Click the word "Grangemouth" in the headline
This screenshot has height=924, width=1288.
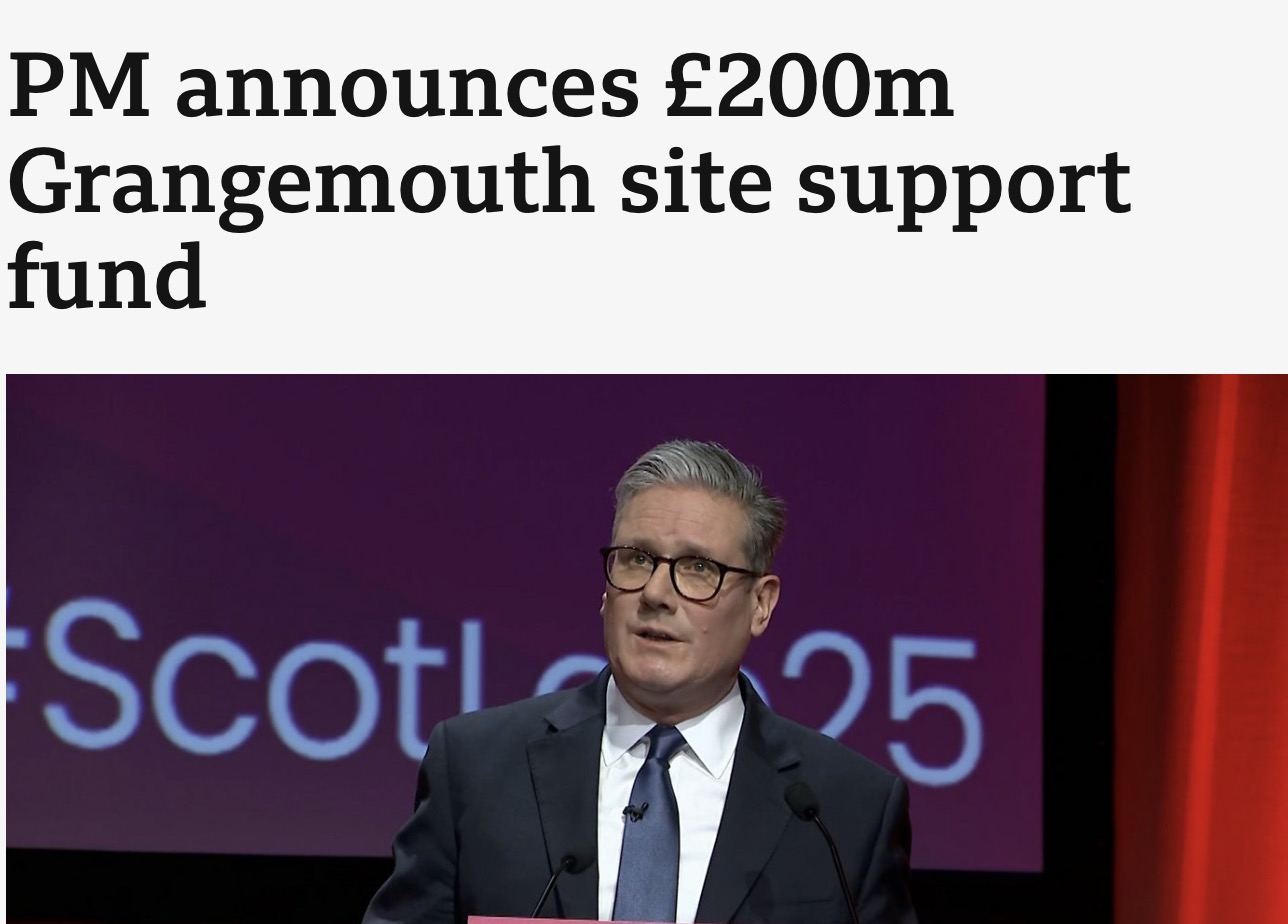point(300,185)
